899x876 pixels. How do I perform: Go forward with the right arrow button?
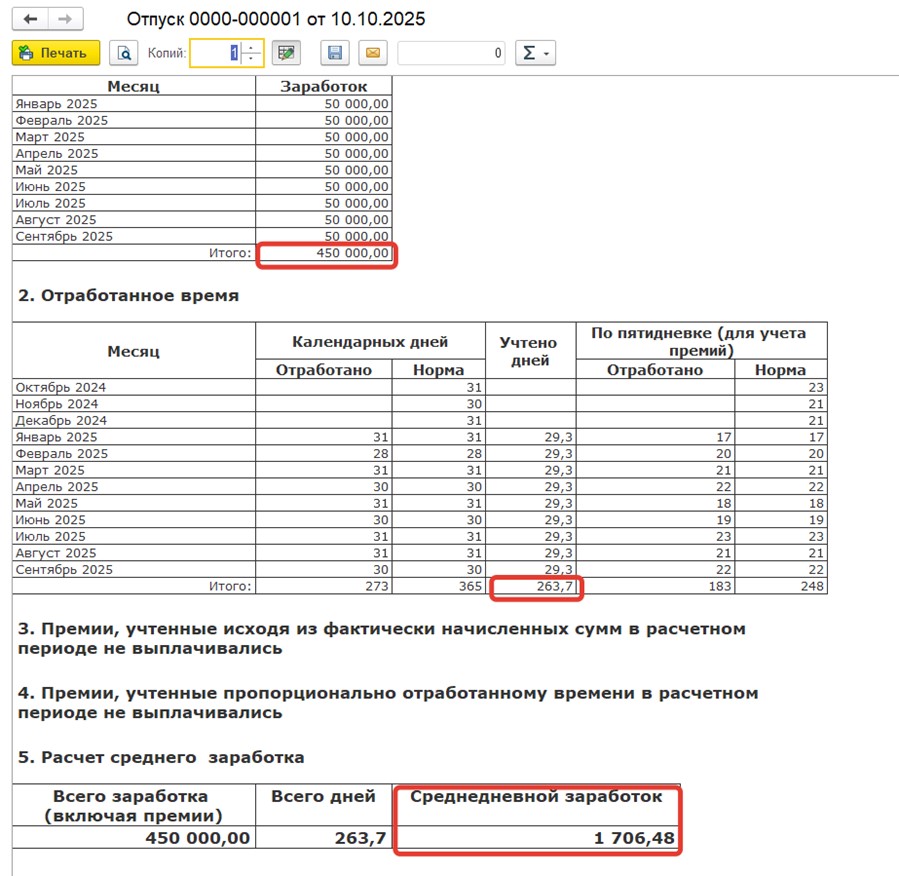65,19
